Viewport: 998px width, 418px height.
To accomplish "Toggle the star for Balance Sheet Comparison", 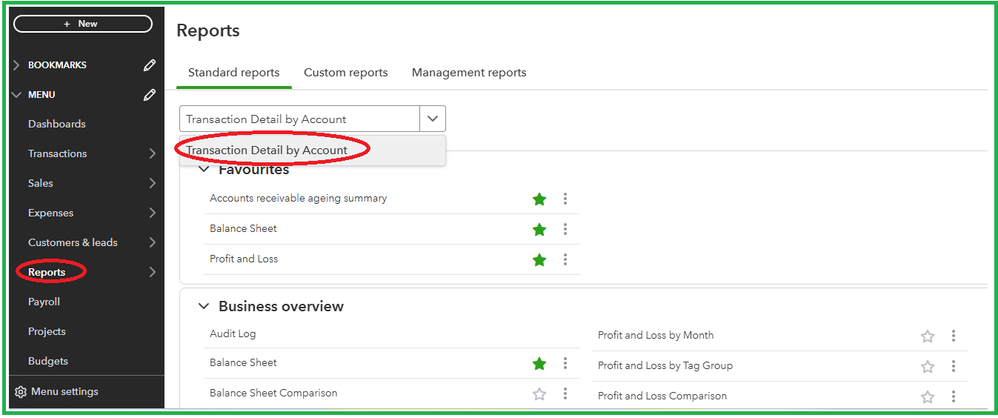I will [540, 394].
